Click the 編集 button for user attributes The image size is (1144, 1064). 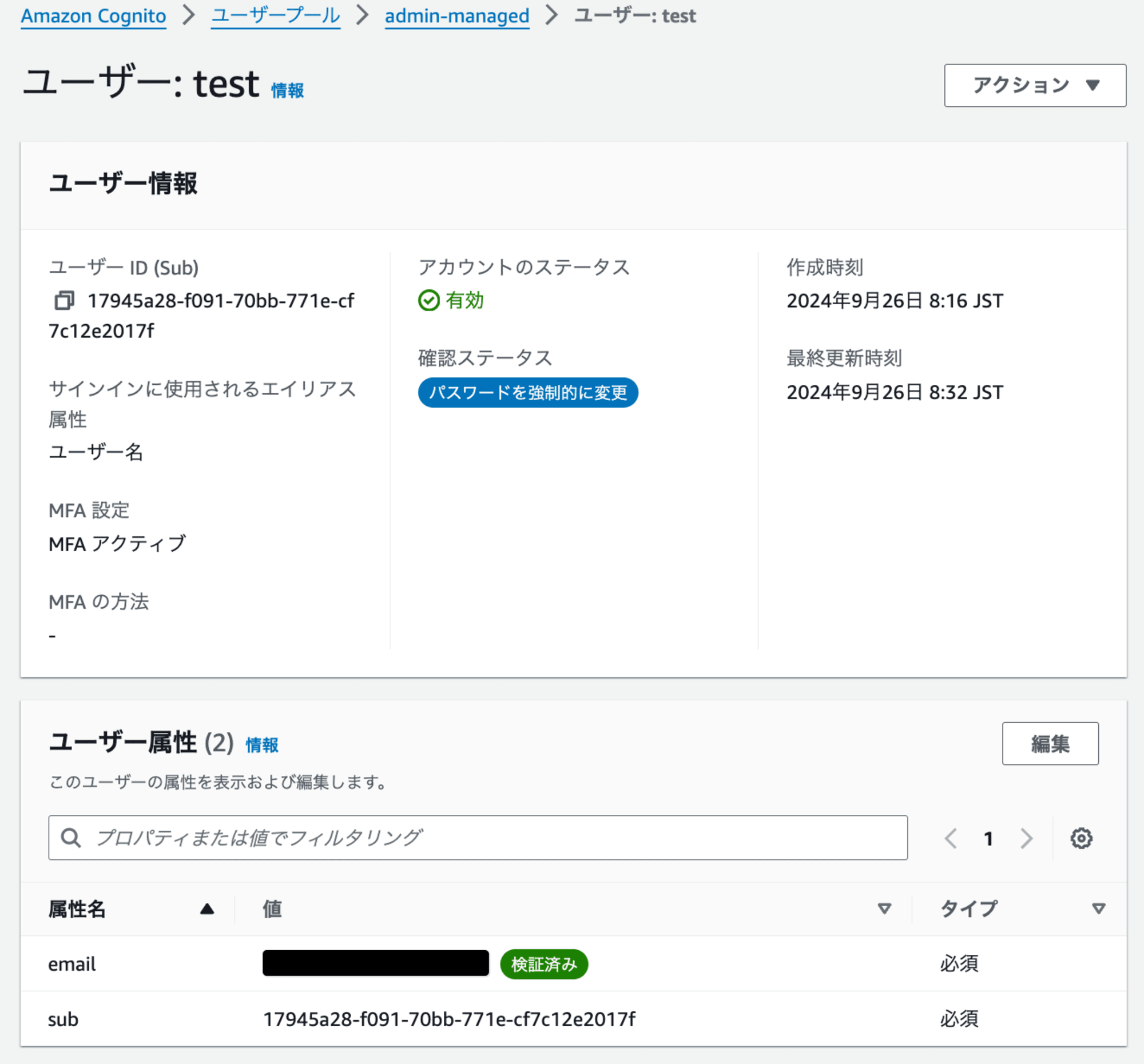pos(1050,744)
